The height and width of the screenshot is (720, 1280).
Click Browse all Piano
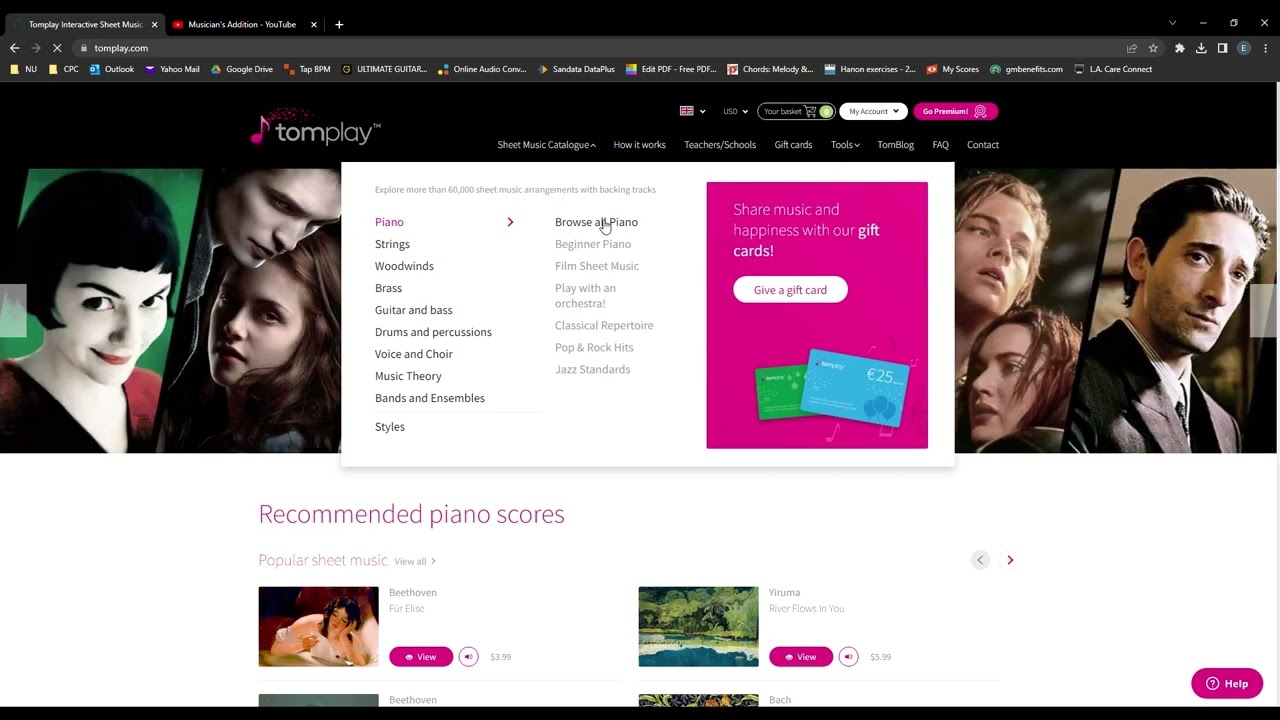(596, 222)
